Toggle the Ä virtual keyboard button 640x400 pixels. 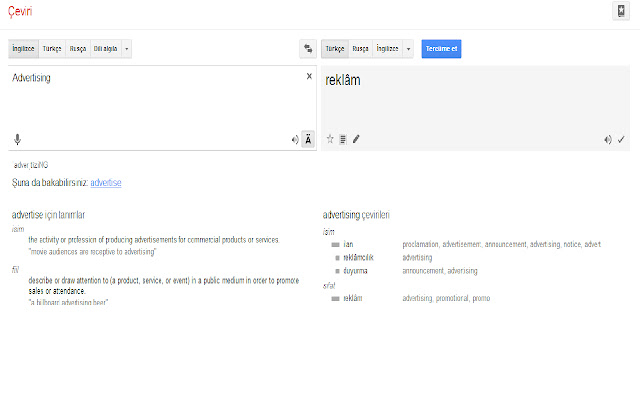pyautogui.click(x=308, y=140)
